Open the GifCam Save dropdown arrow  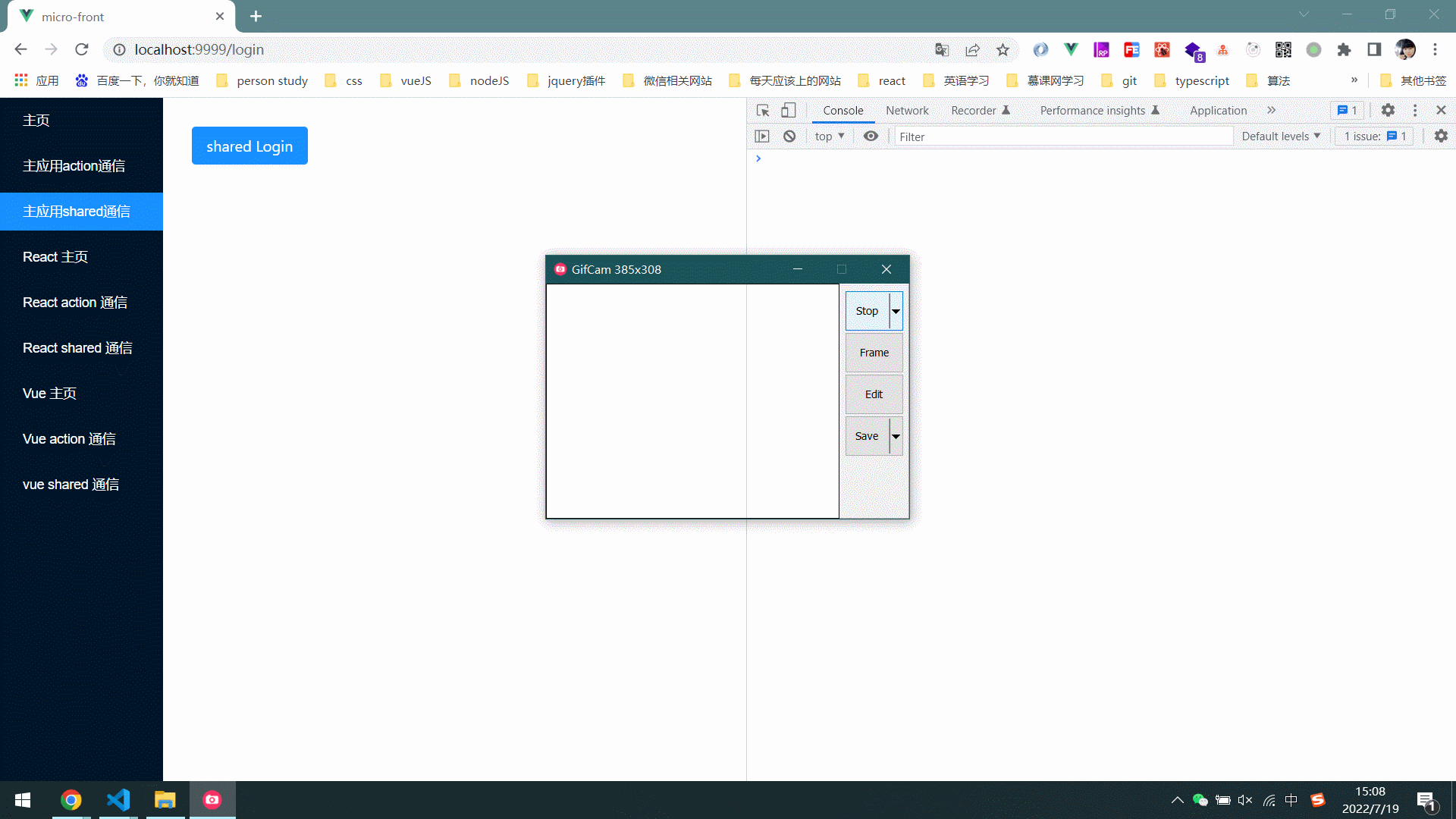pyautogui.click(x=896, y=436)
